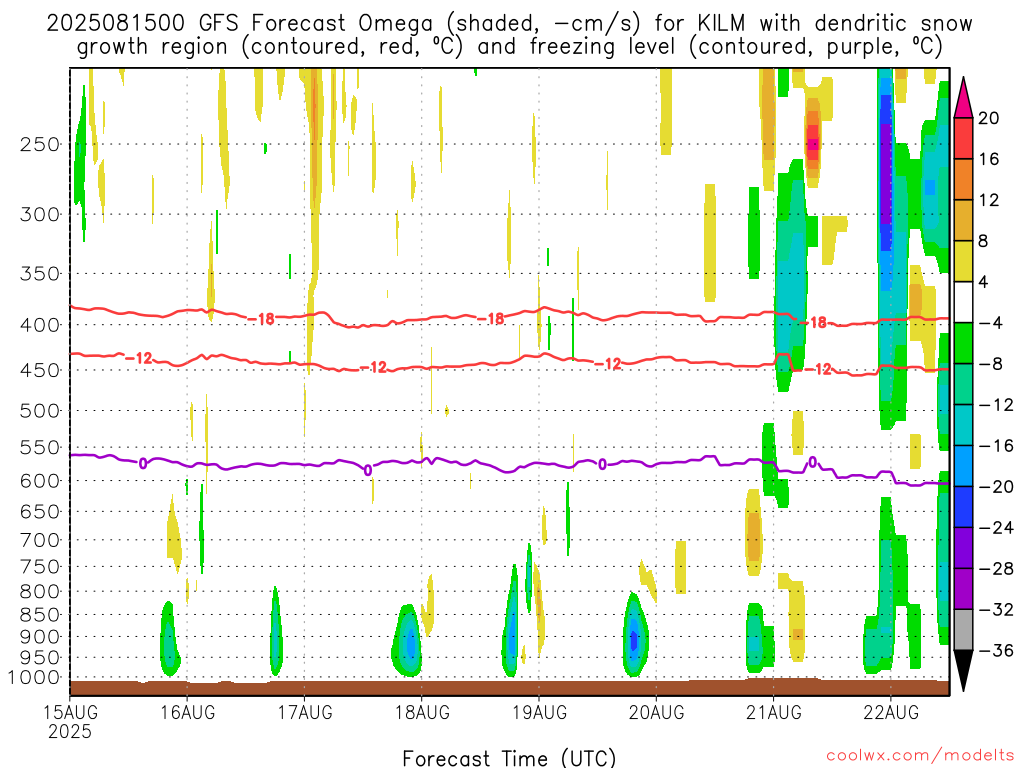Screen dimensions: 1024x768
Task: Click the purple swatch between -24 and -28
Action: tap(963, 548)
